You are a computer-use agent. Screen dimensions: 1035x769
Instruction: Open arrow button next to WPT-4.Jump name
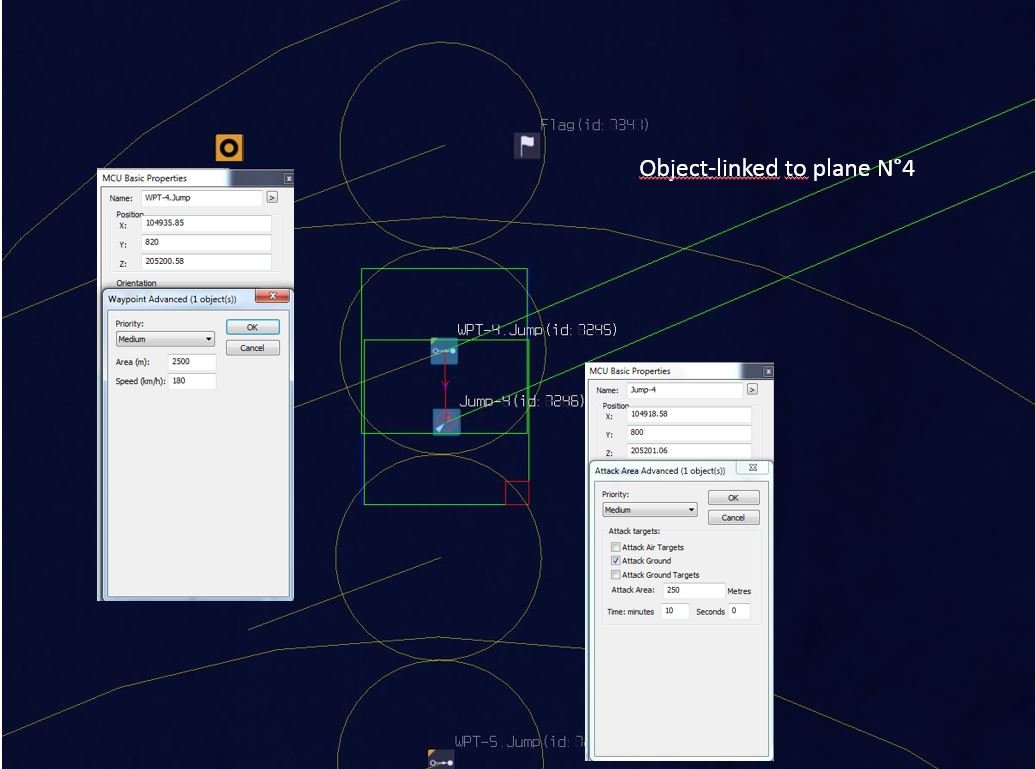(272, 197)
